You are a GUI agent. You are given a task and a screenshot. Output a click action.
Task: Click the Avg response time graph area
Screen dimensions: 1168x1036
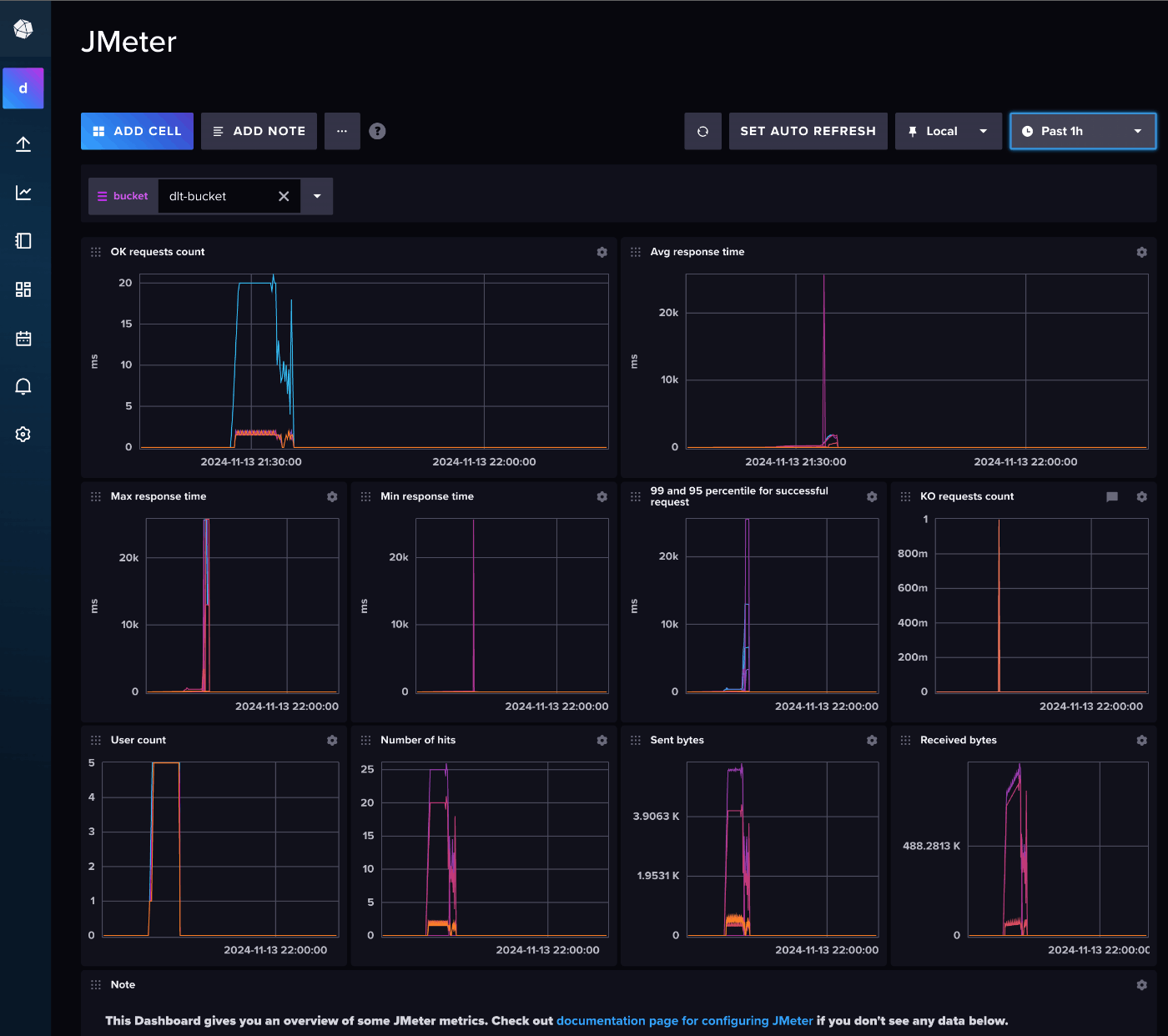[x=917, y=361]
